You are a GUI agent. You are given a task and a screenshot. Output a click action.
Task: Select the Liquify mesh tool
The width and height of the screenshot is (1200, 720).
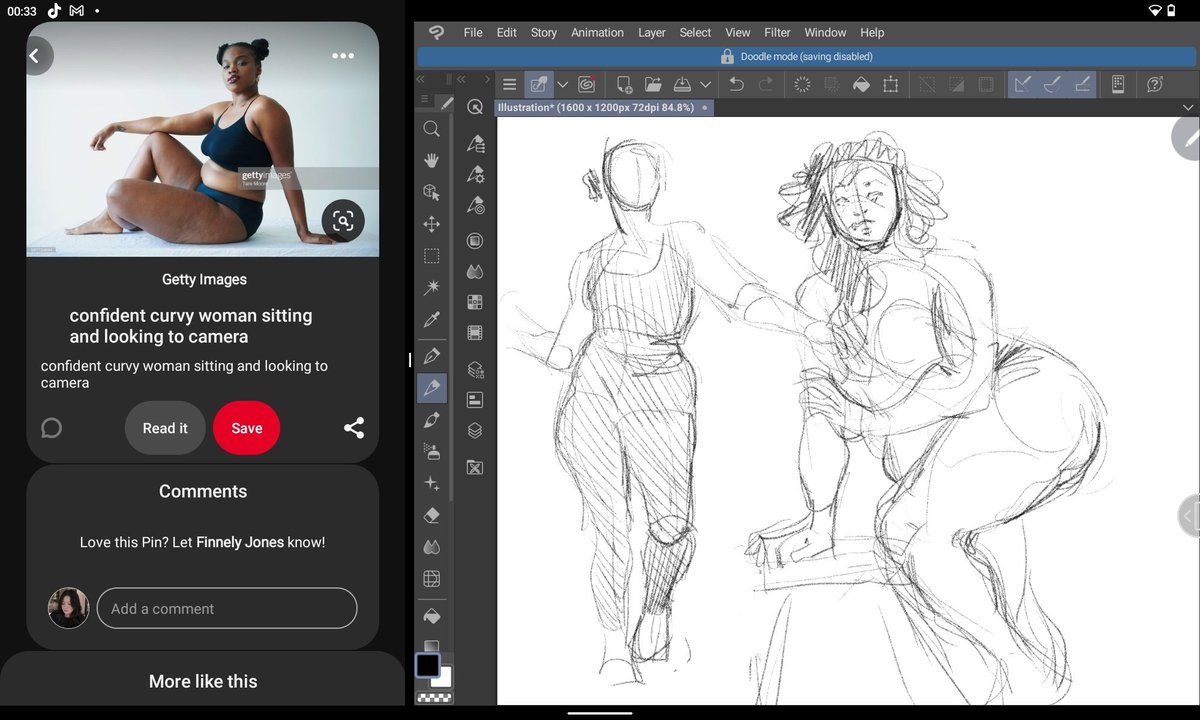(x=431, y=579)
